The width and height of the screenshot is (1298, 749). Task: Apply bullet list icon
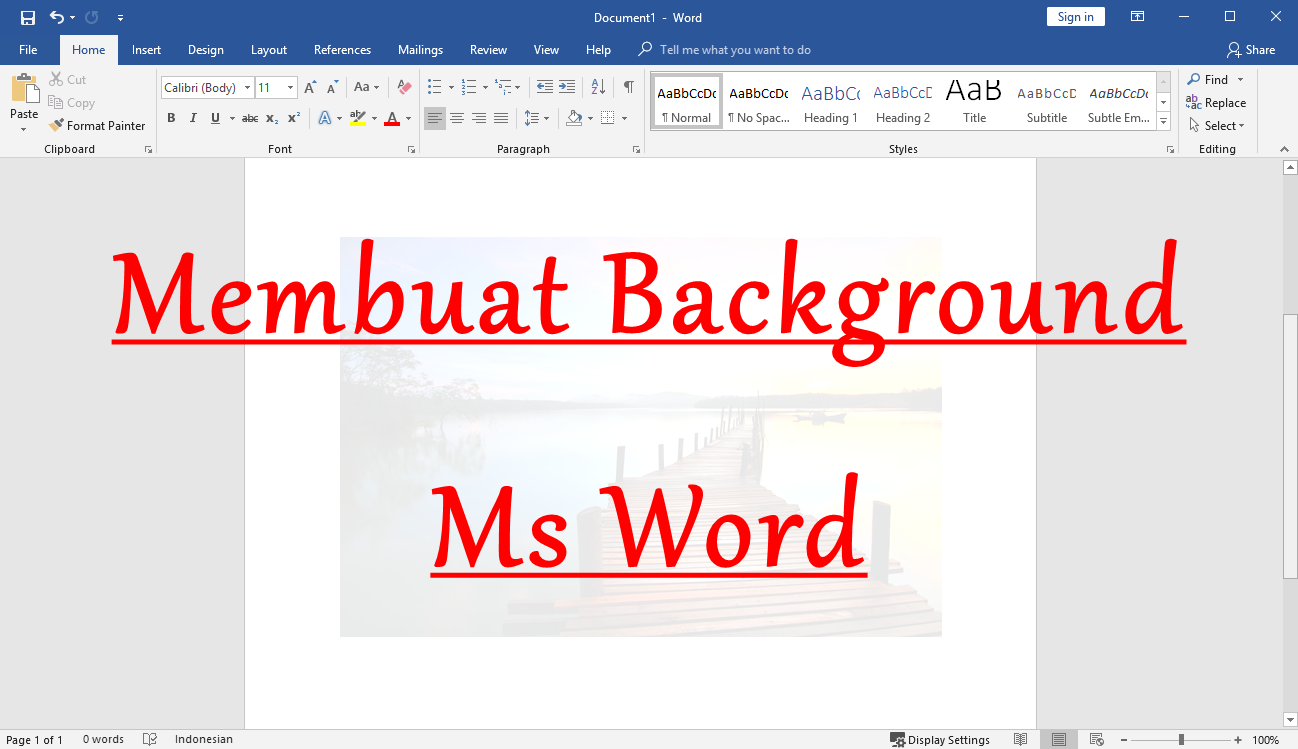(x=435, y=87)
